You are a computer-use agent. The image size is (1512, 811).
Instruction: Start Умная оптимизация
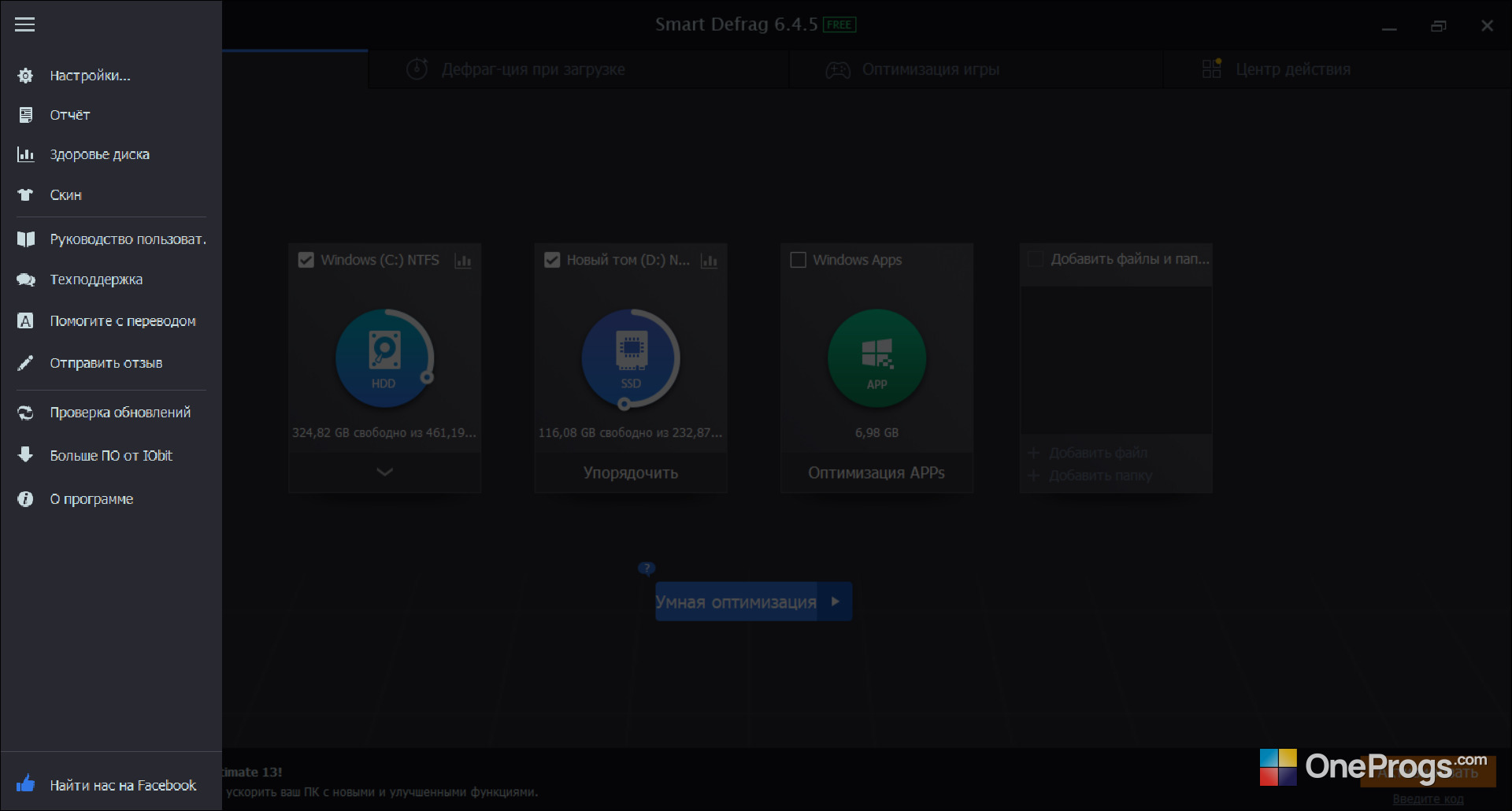tap(736, 602)
